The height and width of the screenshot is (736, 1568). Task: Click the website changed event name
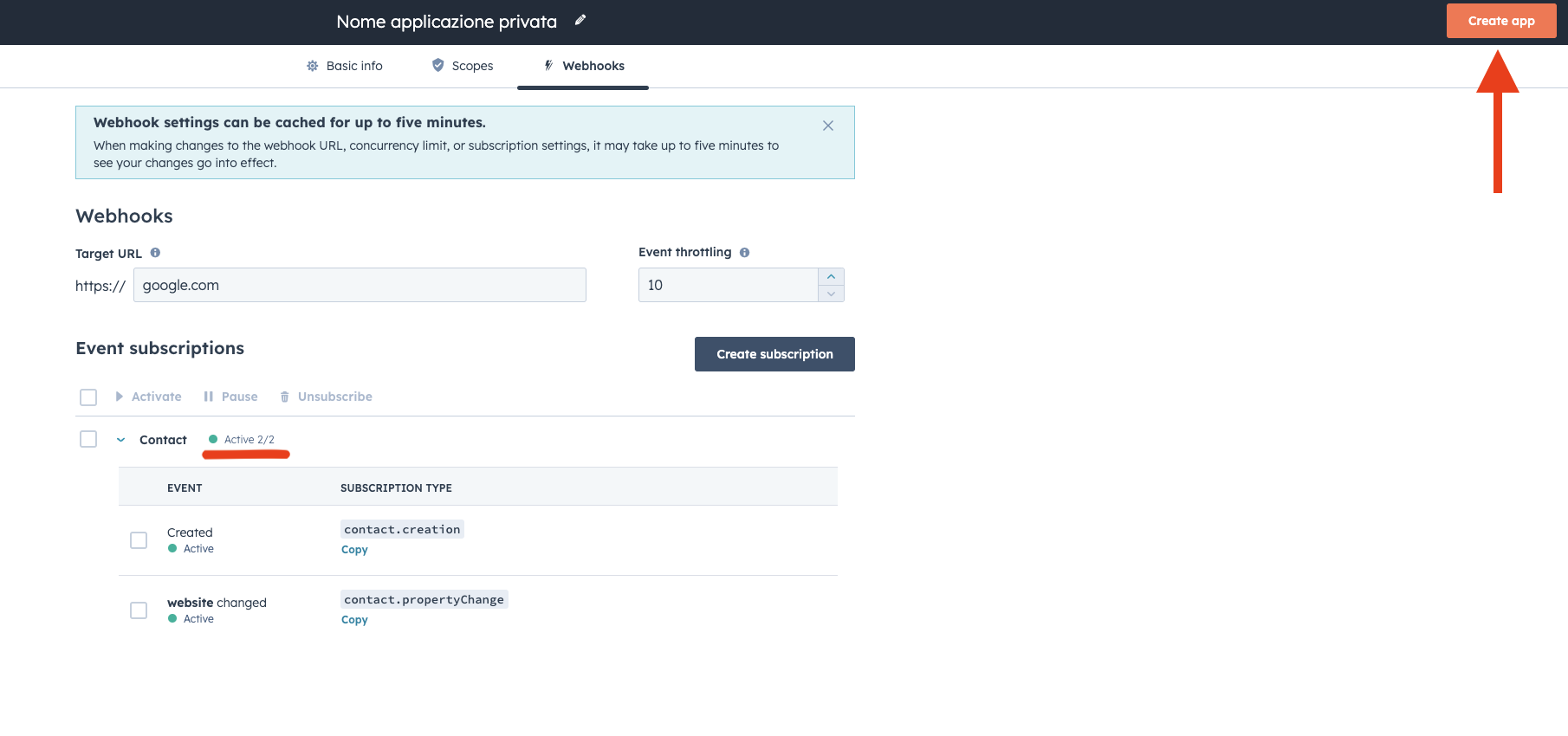217,603
